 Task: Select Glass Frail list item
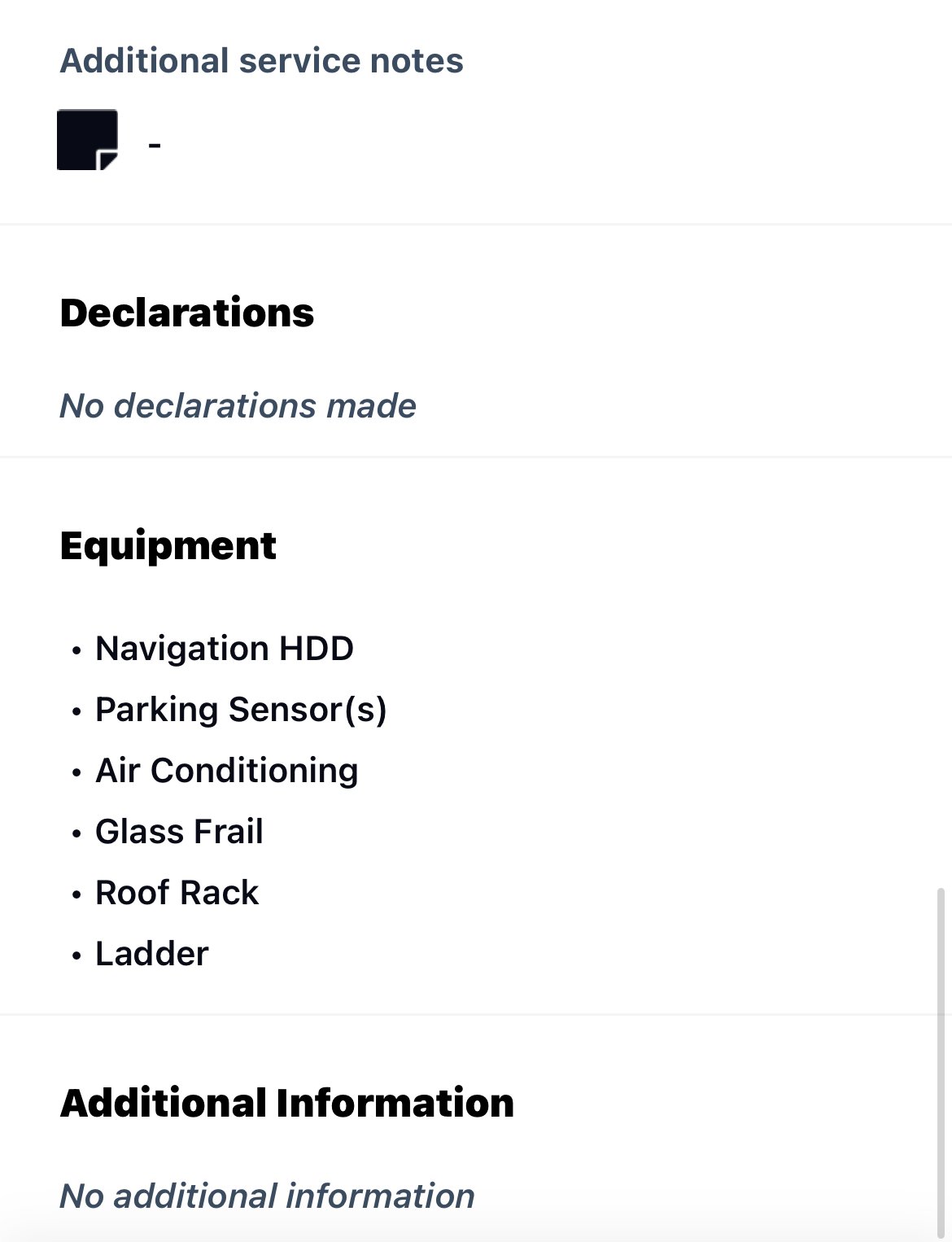(x=180, y=832)
